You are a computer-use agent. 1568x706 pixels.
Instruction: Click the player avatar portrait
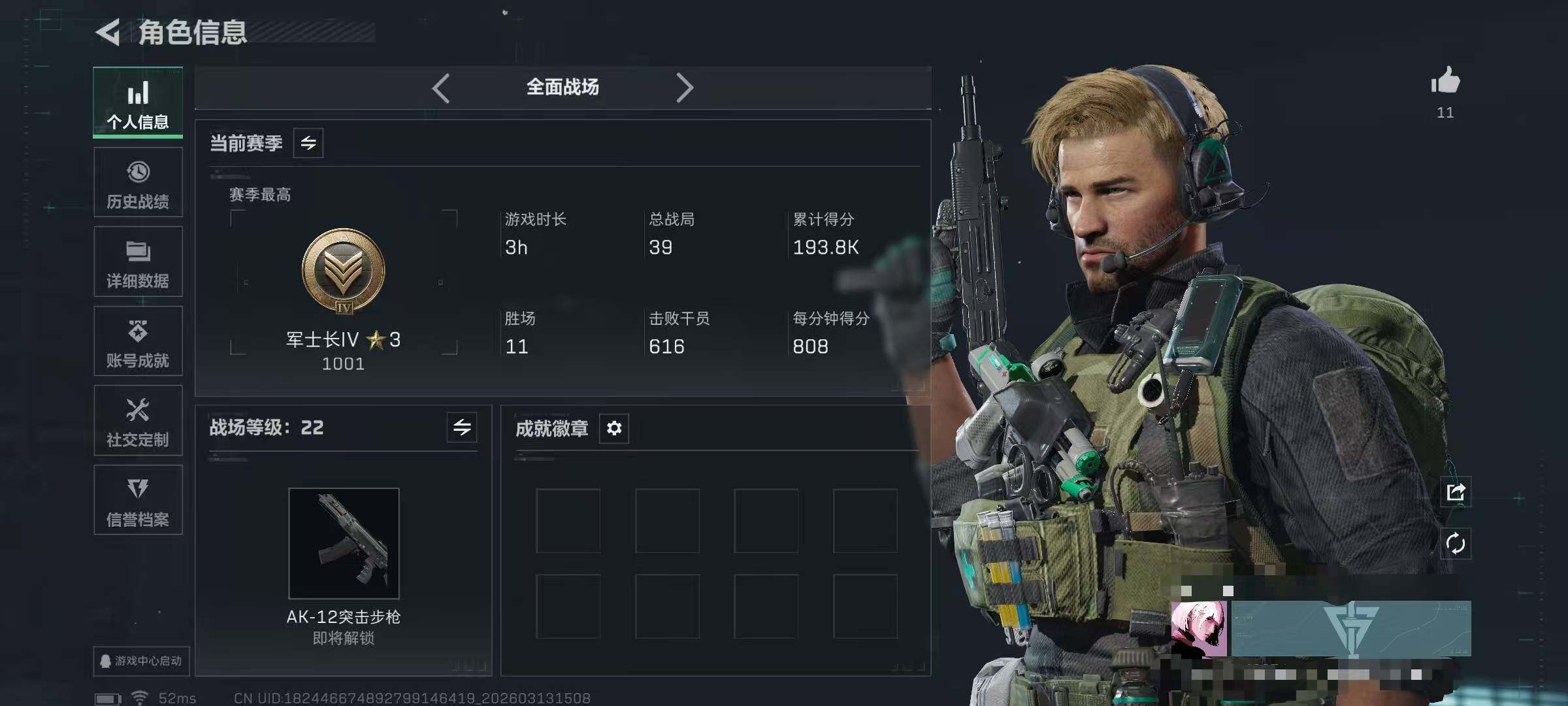pos(1199,629)
